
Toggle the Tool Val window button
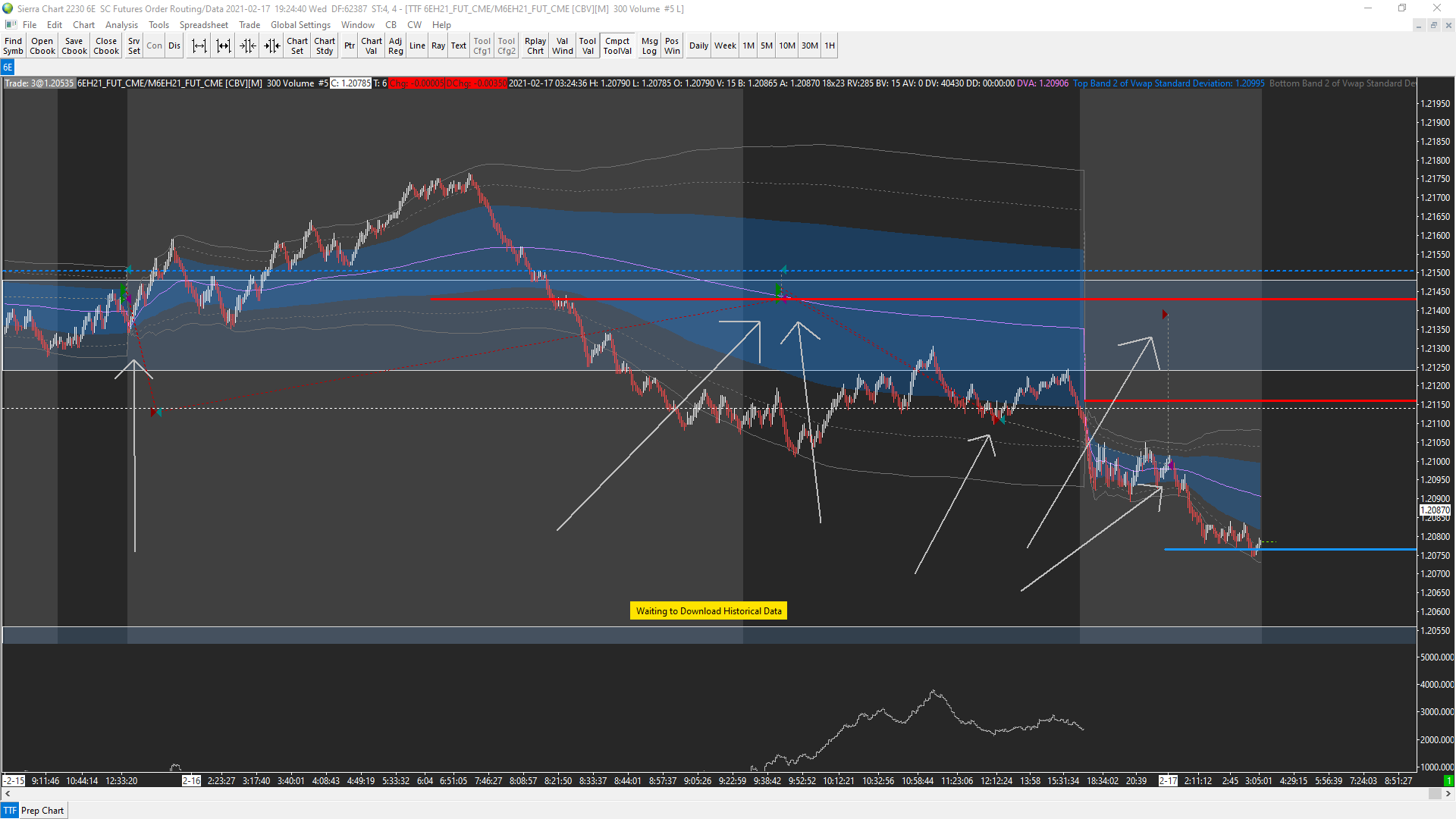(x=588, y=46)
